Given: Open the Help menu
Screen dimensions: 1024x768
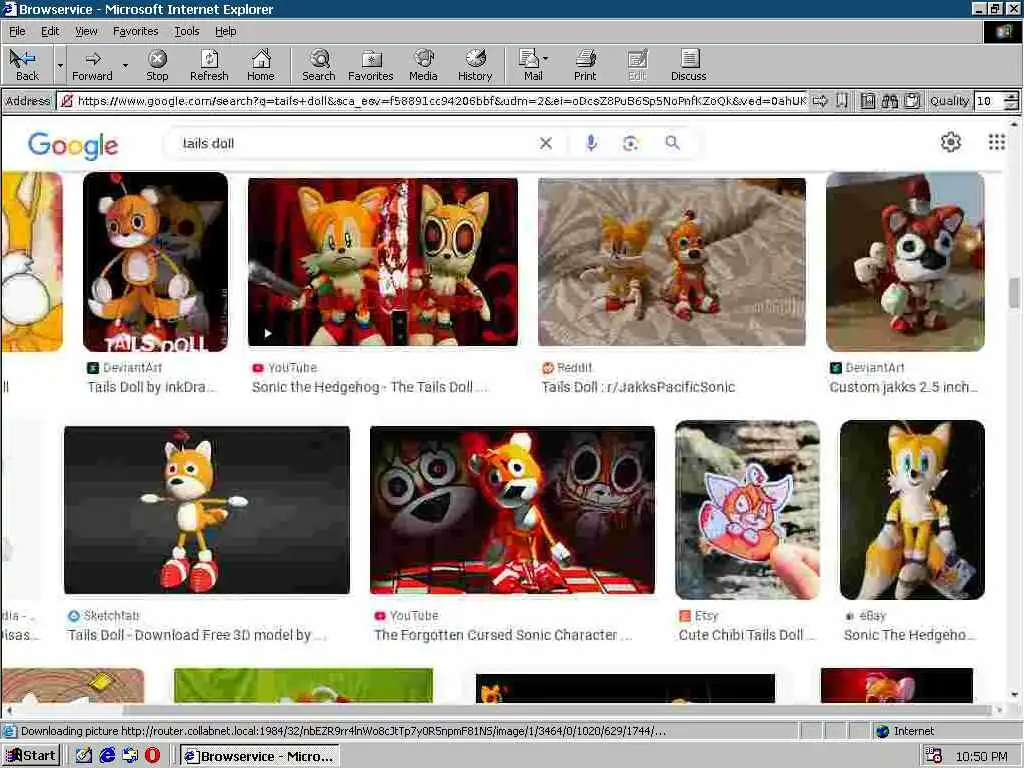Looking at the screenshot, I should click(x=225, y=31).
